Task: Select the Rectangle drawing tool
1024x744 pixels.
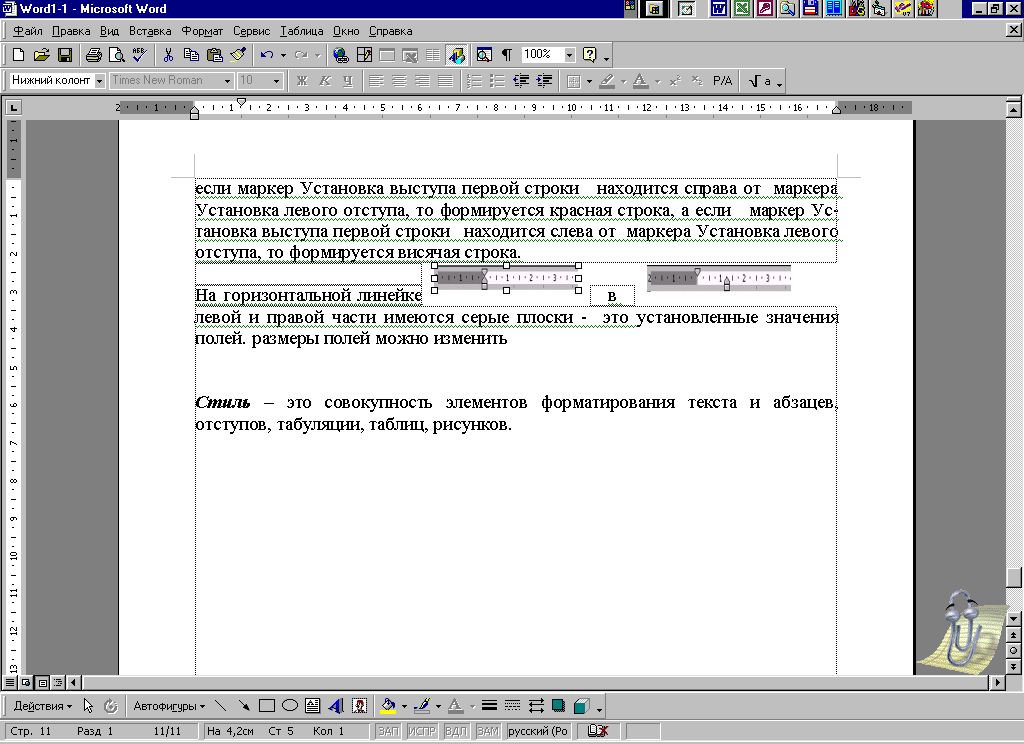Action: (x=266, y=705)
